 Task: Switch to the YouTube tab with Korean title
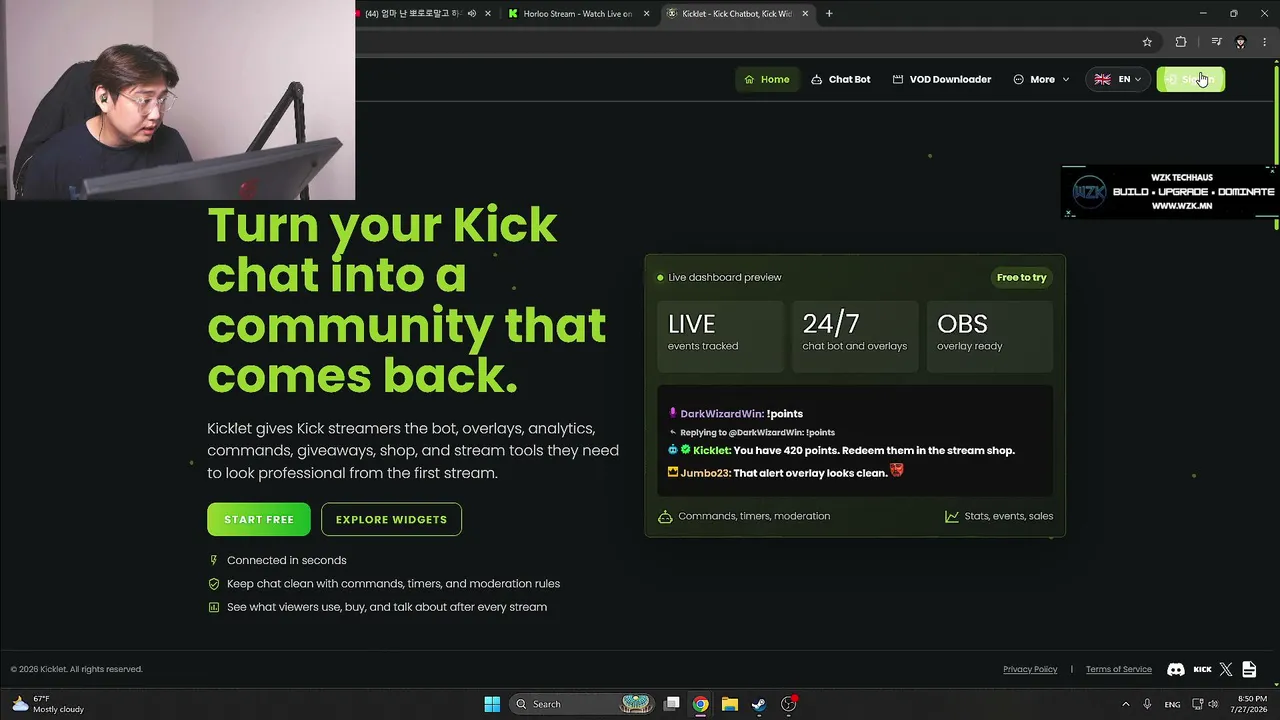tap(425, 14)
